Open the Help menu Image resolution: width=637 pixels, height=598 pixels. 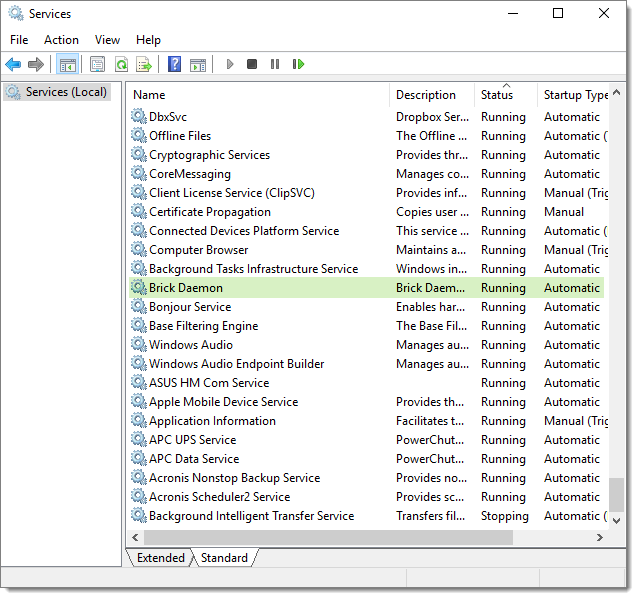(x=148, y=40)
